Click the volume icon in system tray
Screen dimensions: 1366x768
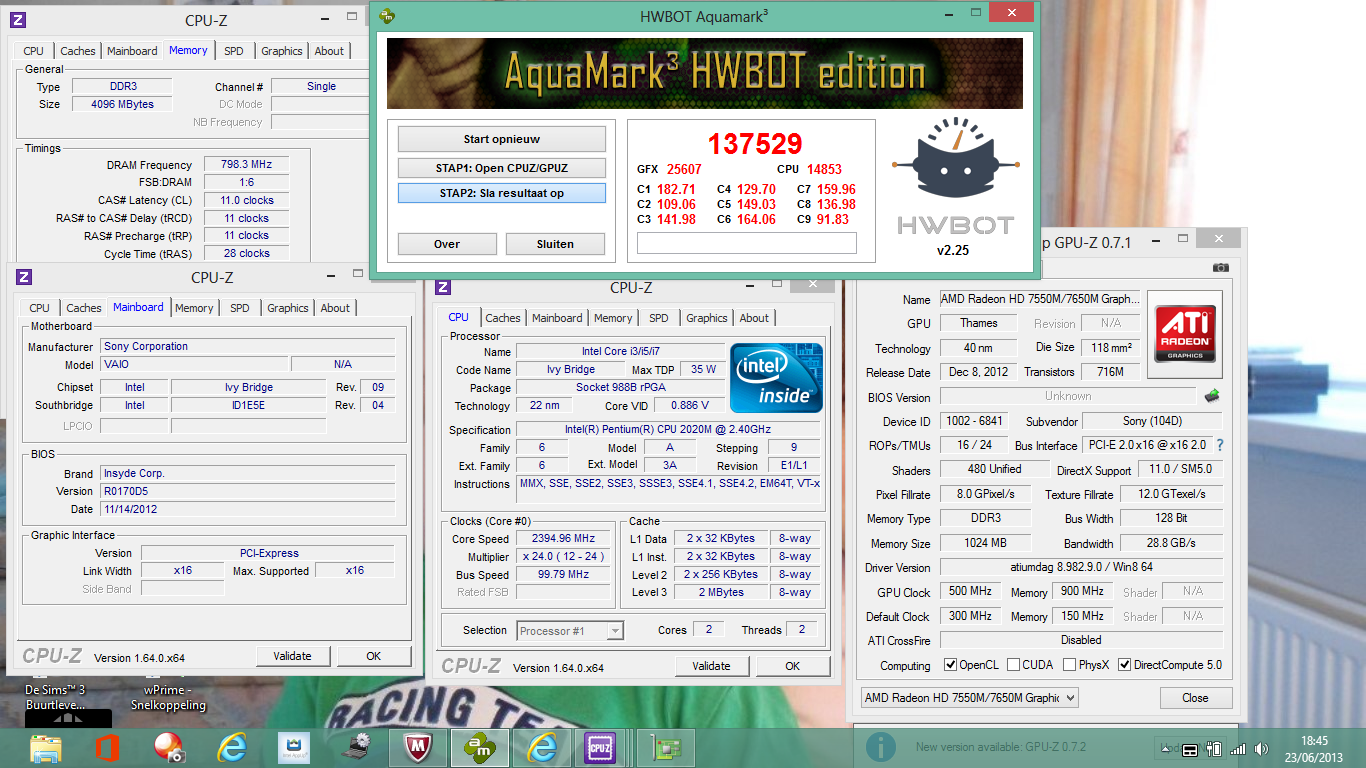click(x=1260, y=748)
